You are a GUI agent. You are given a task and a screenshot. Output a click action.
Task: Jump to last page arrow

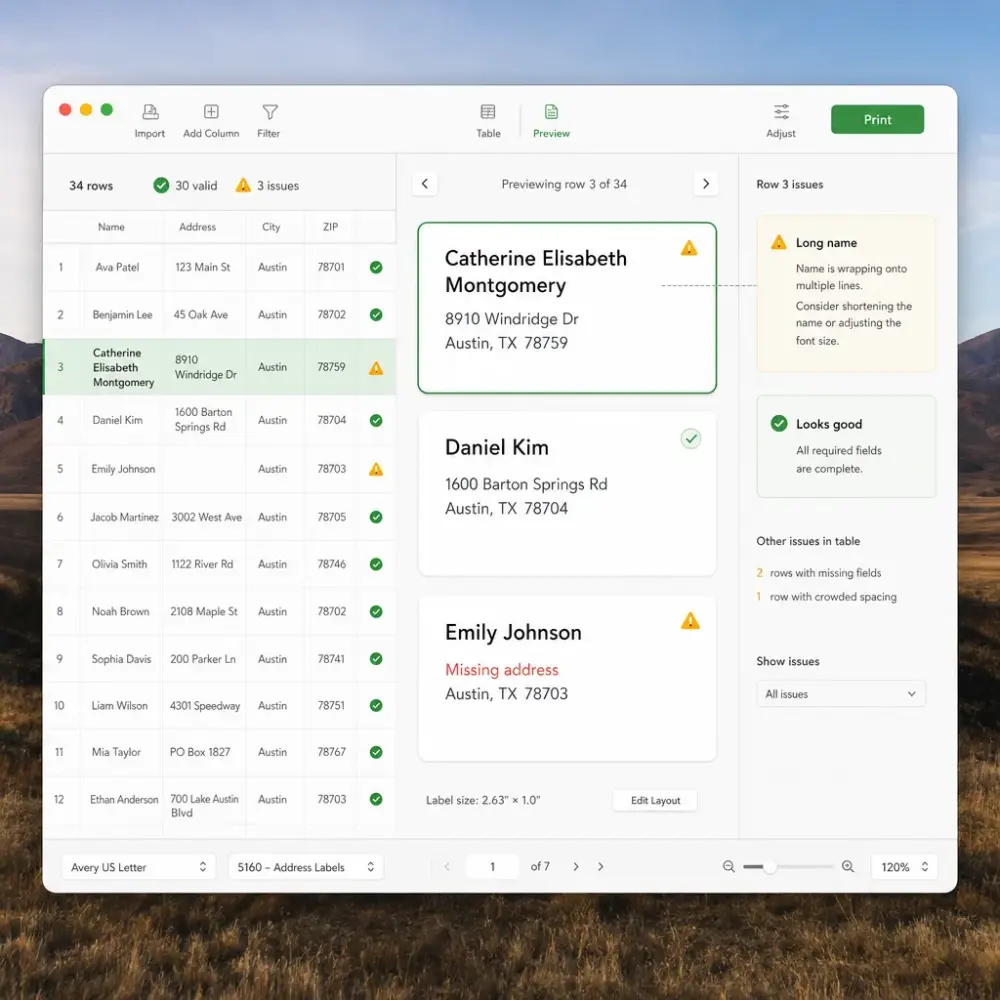coord(601,867)
